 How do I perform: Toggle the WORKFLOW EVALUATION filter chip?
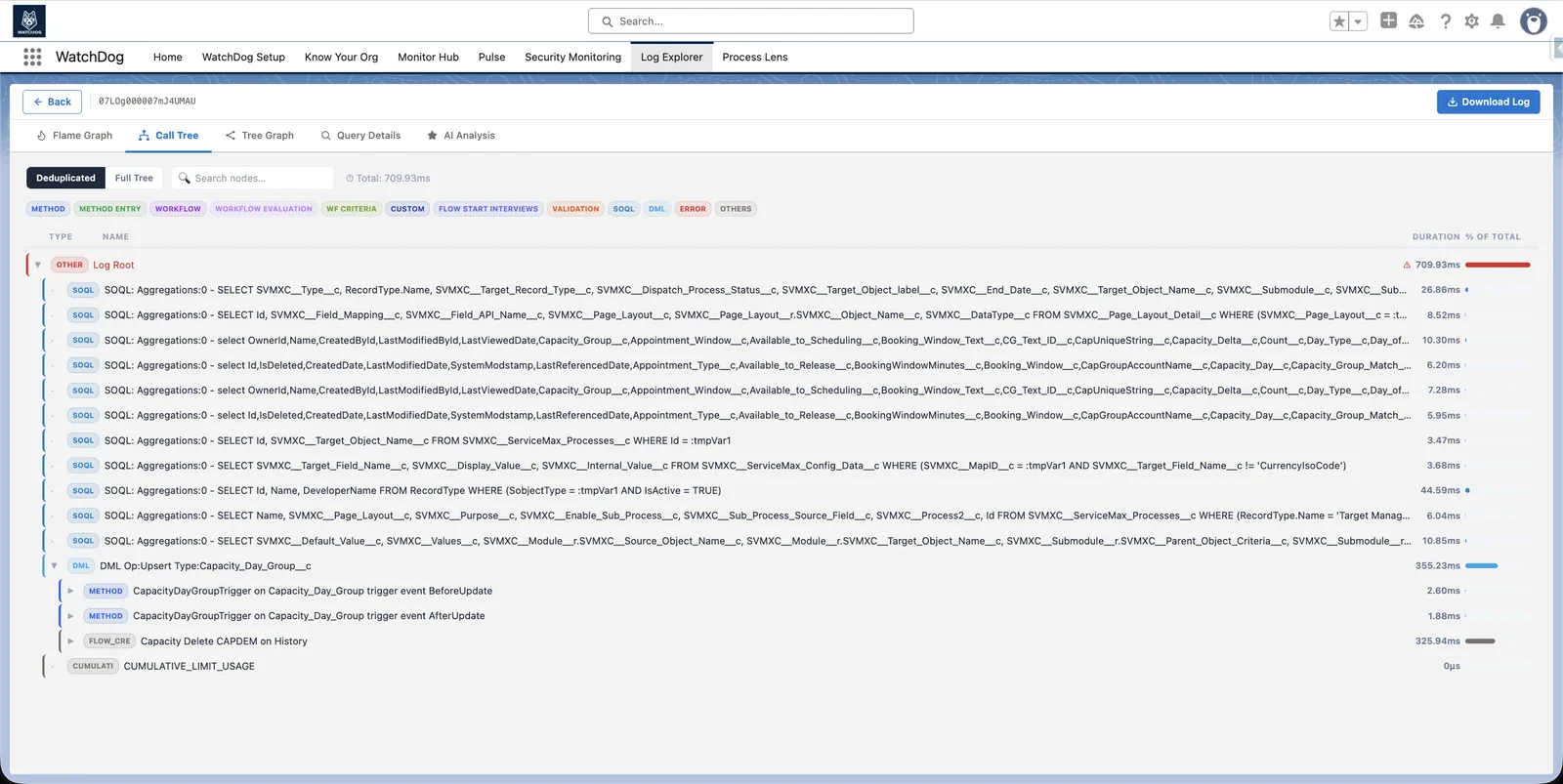pyautogui.click(x=264, y=209)
